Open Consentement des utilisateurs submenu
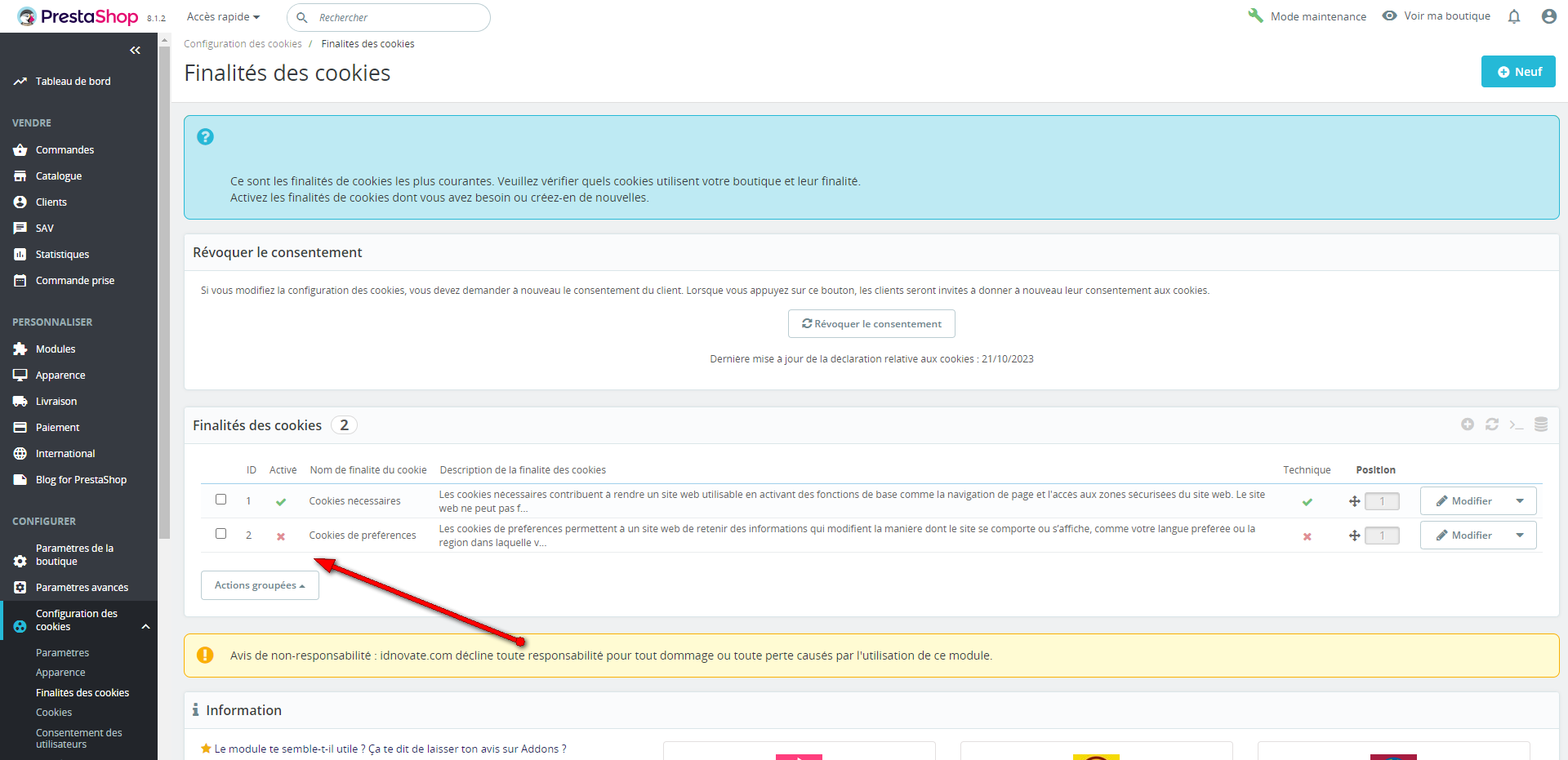This screenshot has height=760, width=1568. click(79, 739)
